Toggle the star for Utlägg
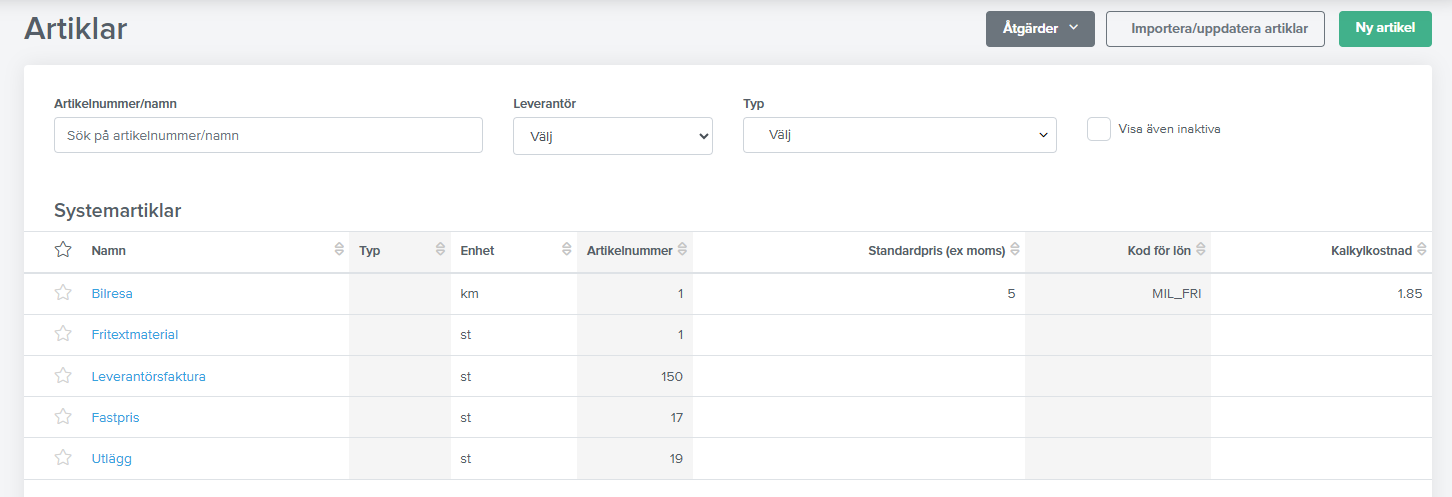 click(x=63, y=458)
